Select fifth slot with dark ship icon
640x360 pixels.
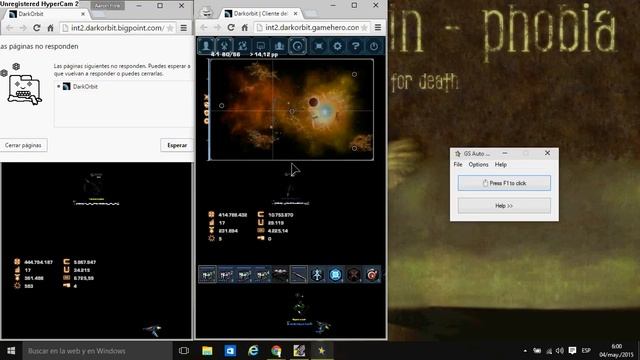pos(280,275)
